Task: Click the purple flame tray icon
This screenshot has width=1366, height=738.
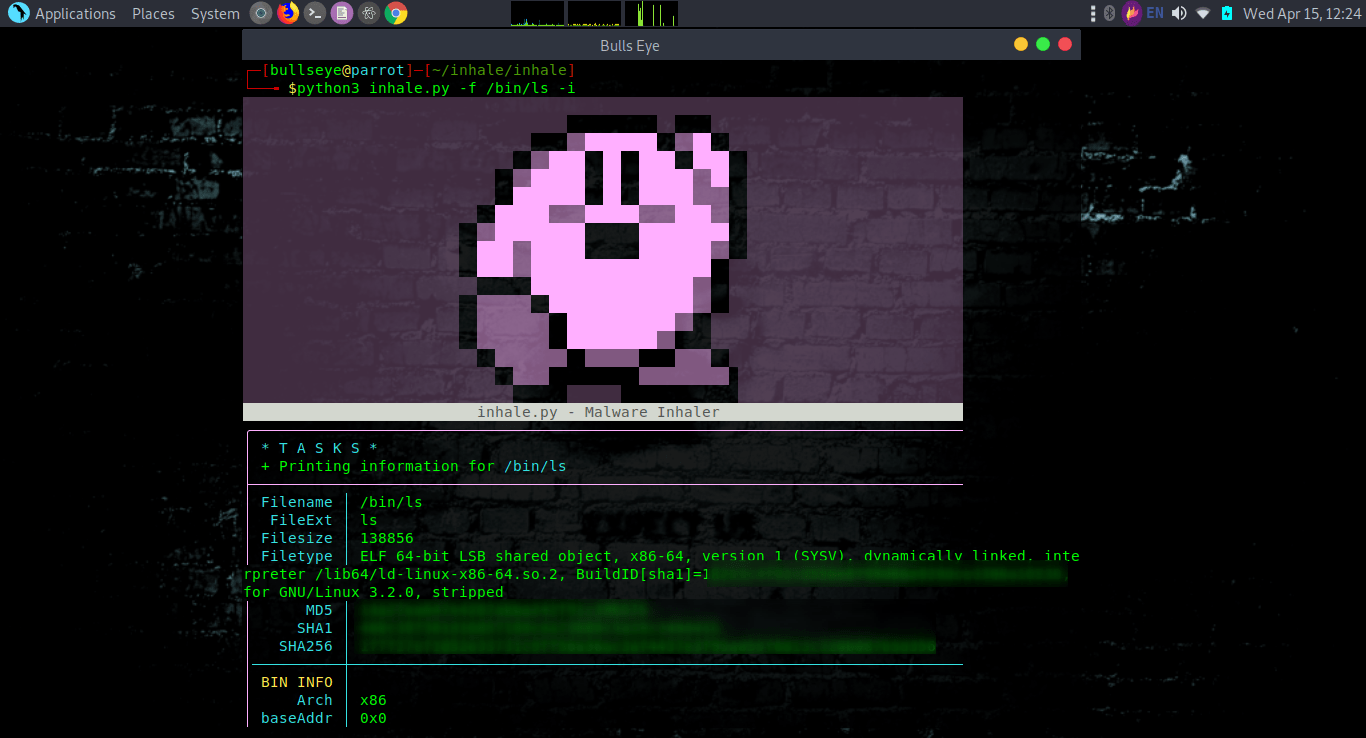Action: click(1131, 13)
